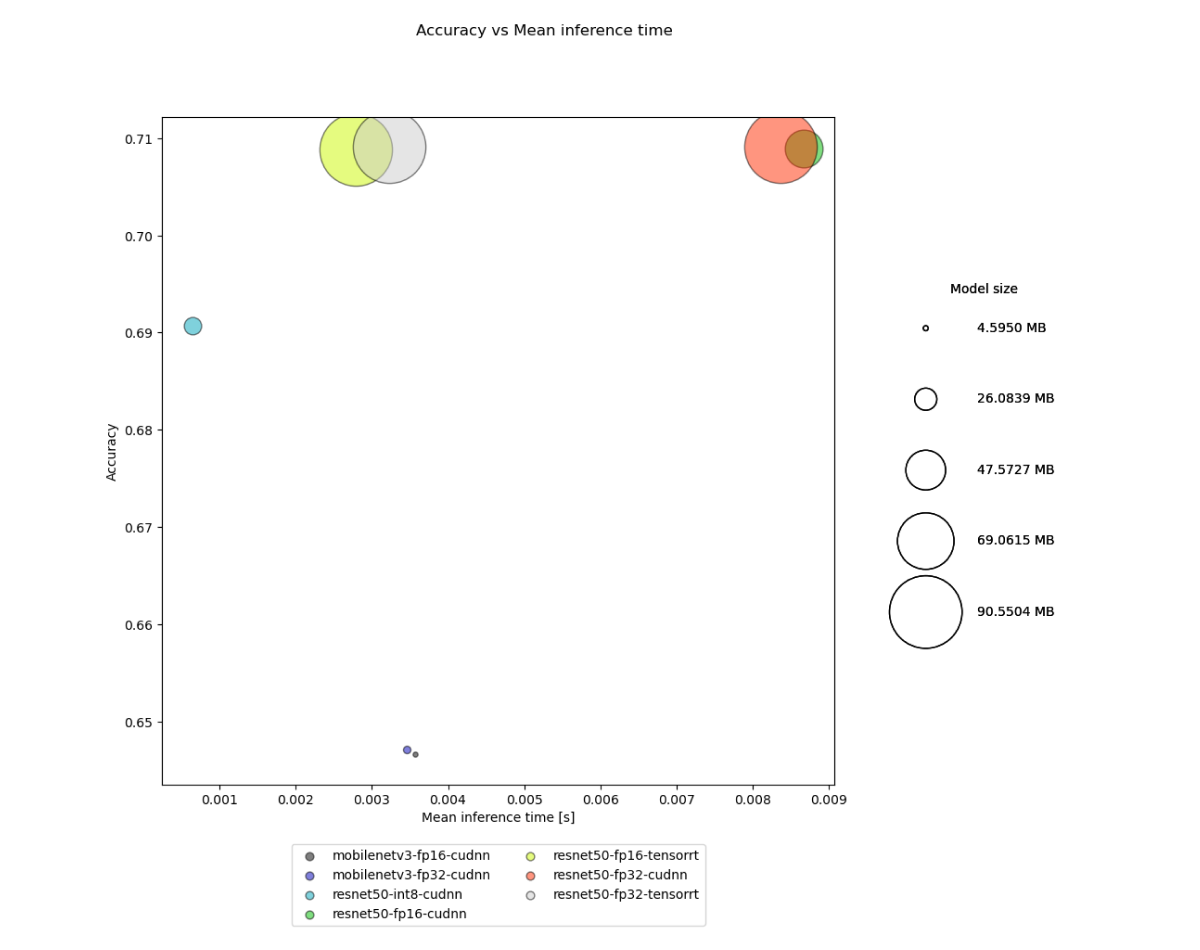This screenshot has height=950, width=1200.
Task: Click the tiny 4.5950 MB size circle
Action: 925,328
